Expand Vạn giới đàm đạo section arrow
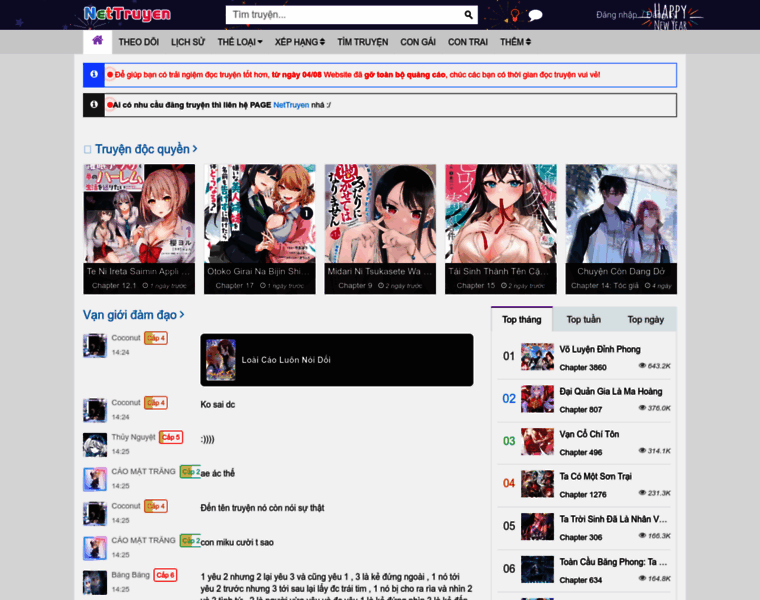This screenshot has height=600, width=760. [x=182, y=315]
